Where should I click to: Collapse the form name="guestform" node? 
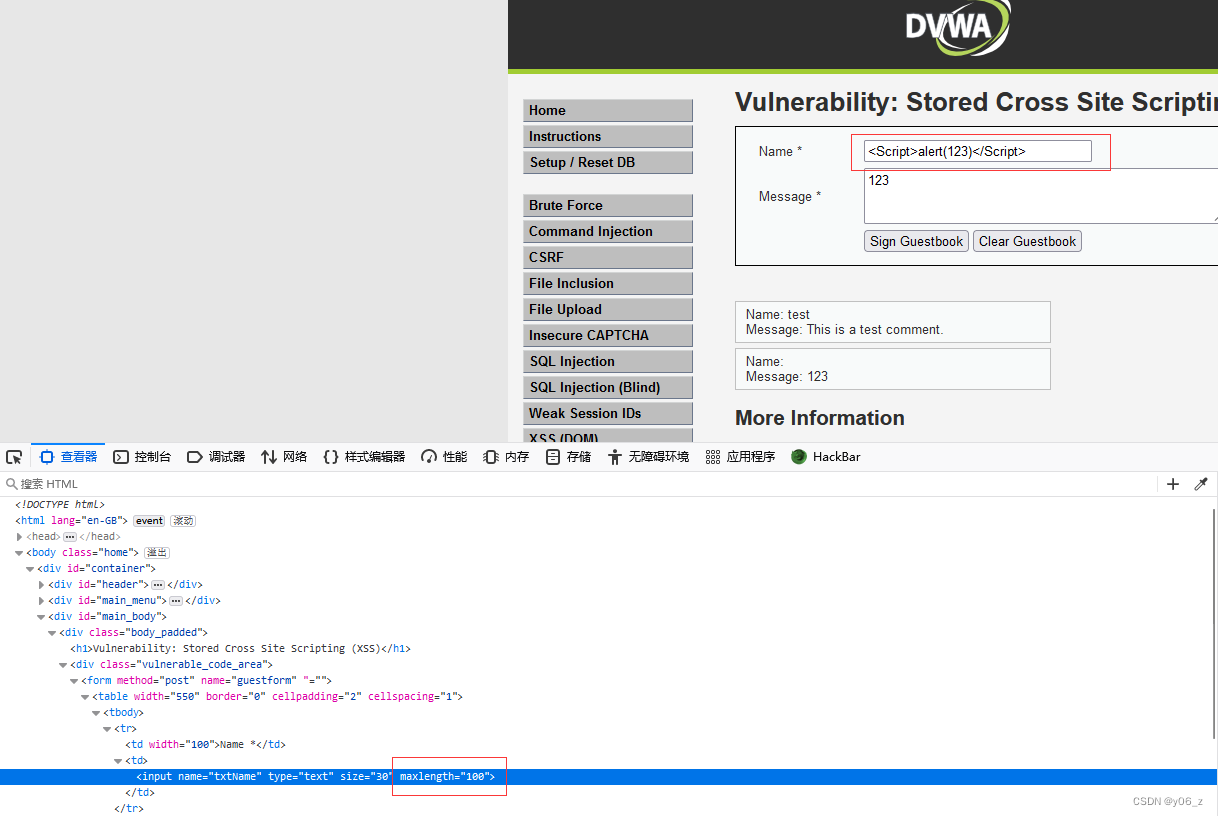coord(75,681)
